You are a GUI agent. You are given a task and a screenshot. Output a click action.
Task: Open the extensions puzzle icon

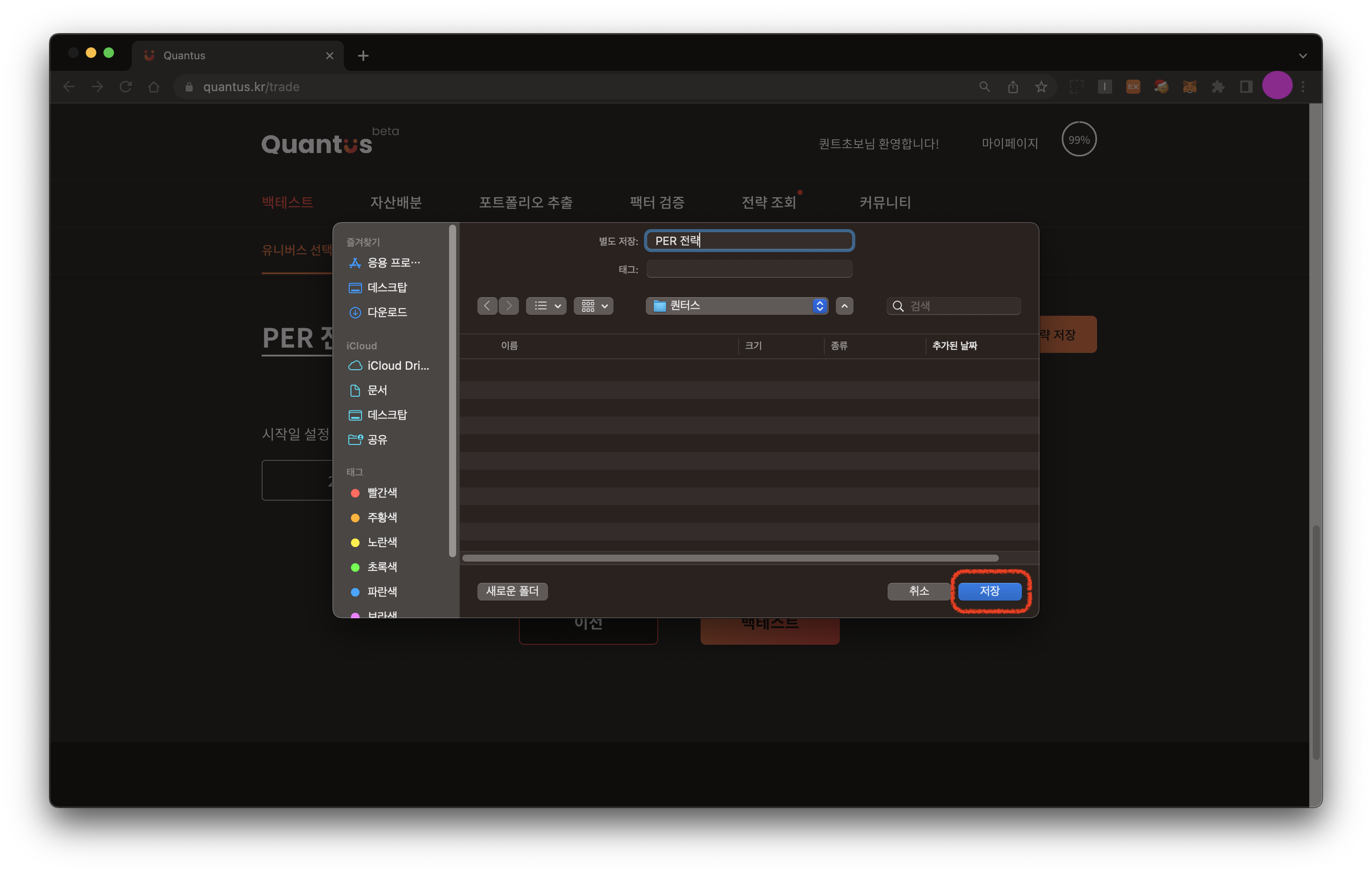click(x=1218, y=87)
